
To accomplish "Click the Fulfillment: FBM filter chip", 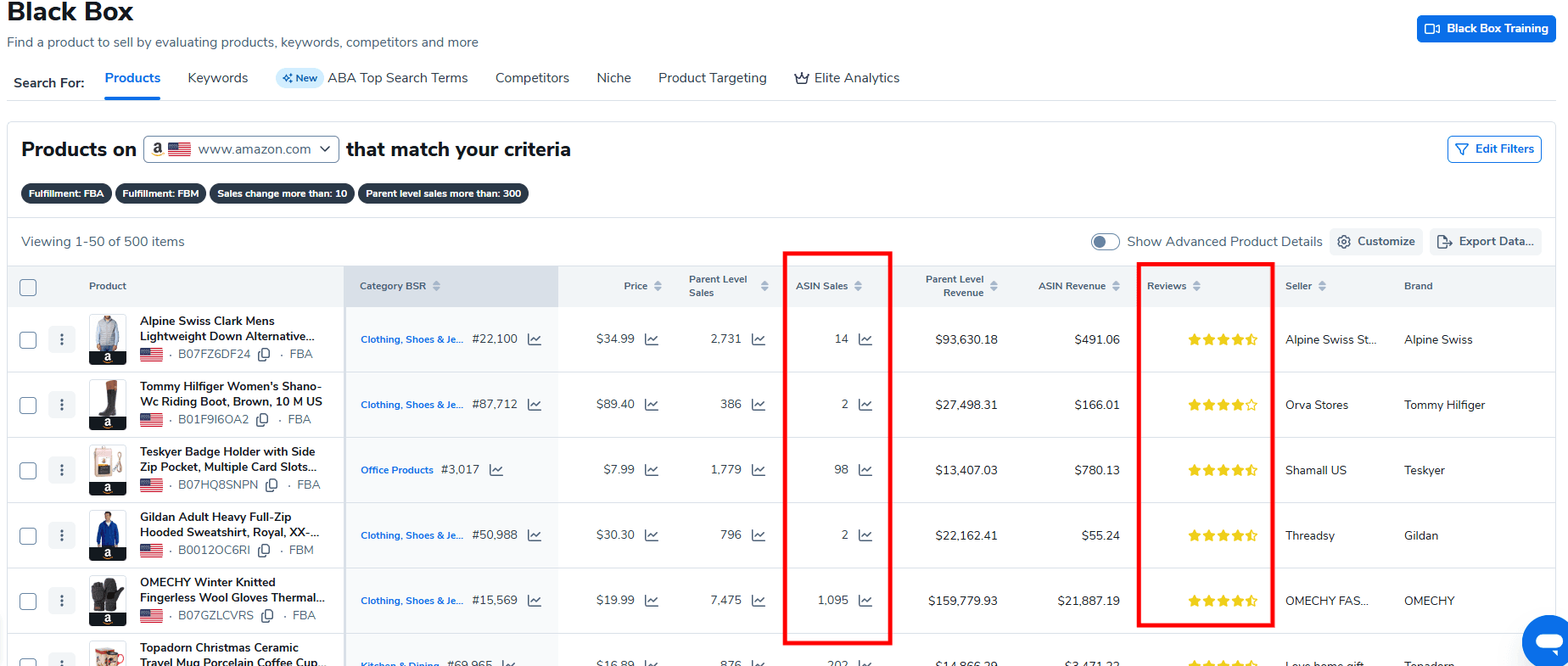I will point(160,193).
